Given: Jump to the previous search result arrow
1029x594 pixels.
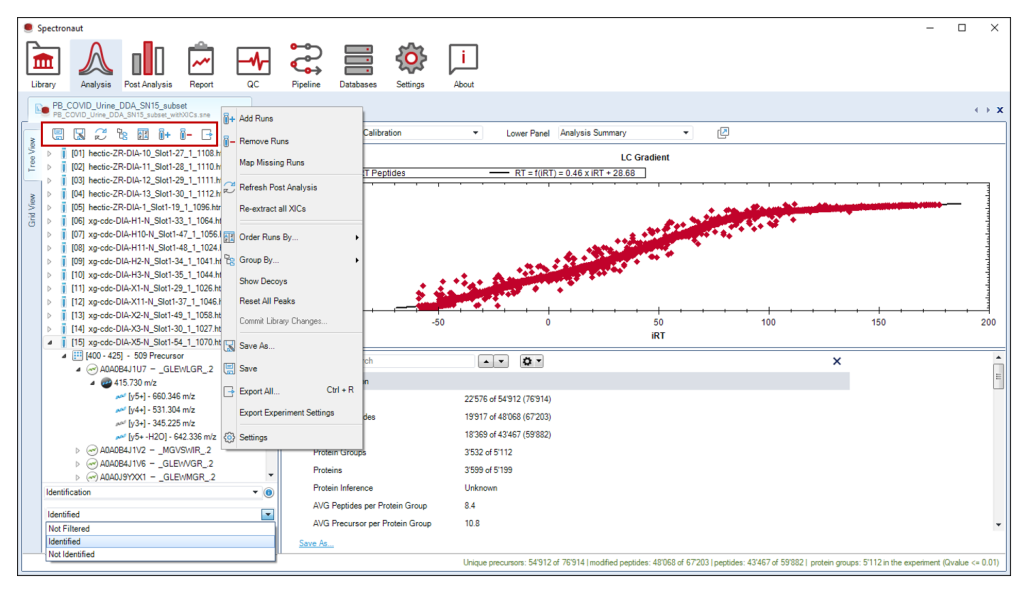Looking at the screenshot, I should (486, 361).
